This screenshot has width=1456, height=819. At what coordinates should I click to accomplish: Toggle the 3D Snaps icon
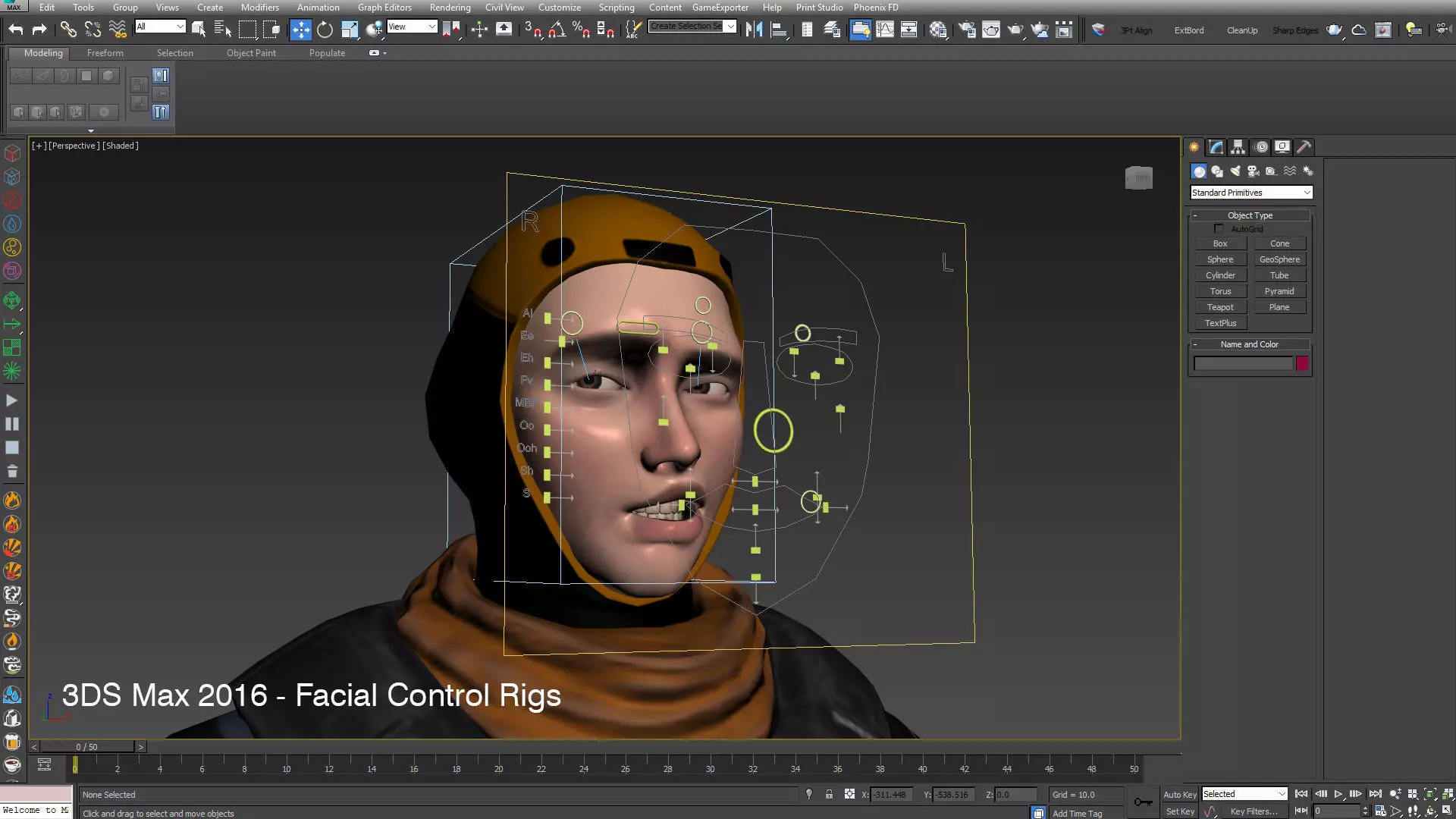click(x=533, y=30)
